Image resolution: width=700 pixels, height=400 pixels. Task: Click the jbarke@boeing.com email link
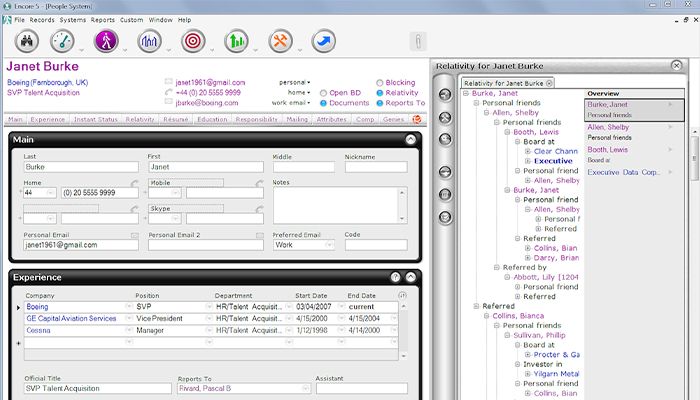tap(207, 103)
